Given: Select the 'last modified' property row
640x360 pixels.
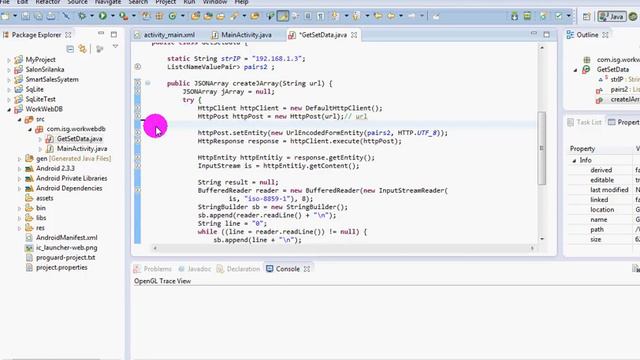Looking at the screenshot, I should tap(604, 190).
